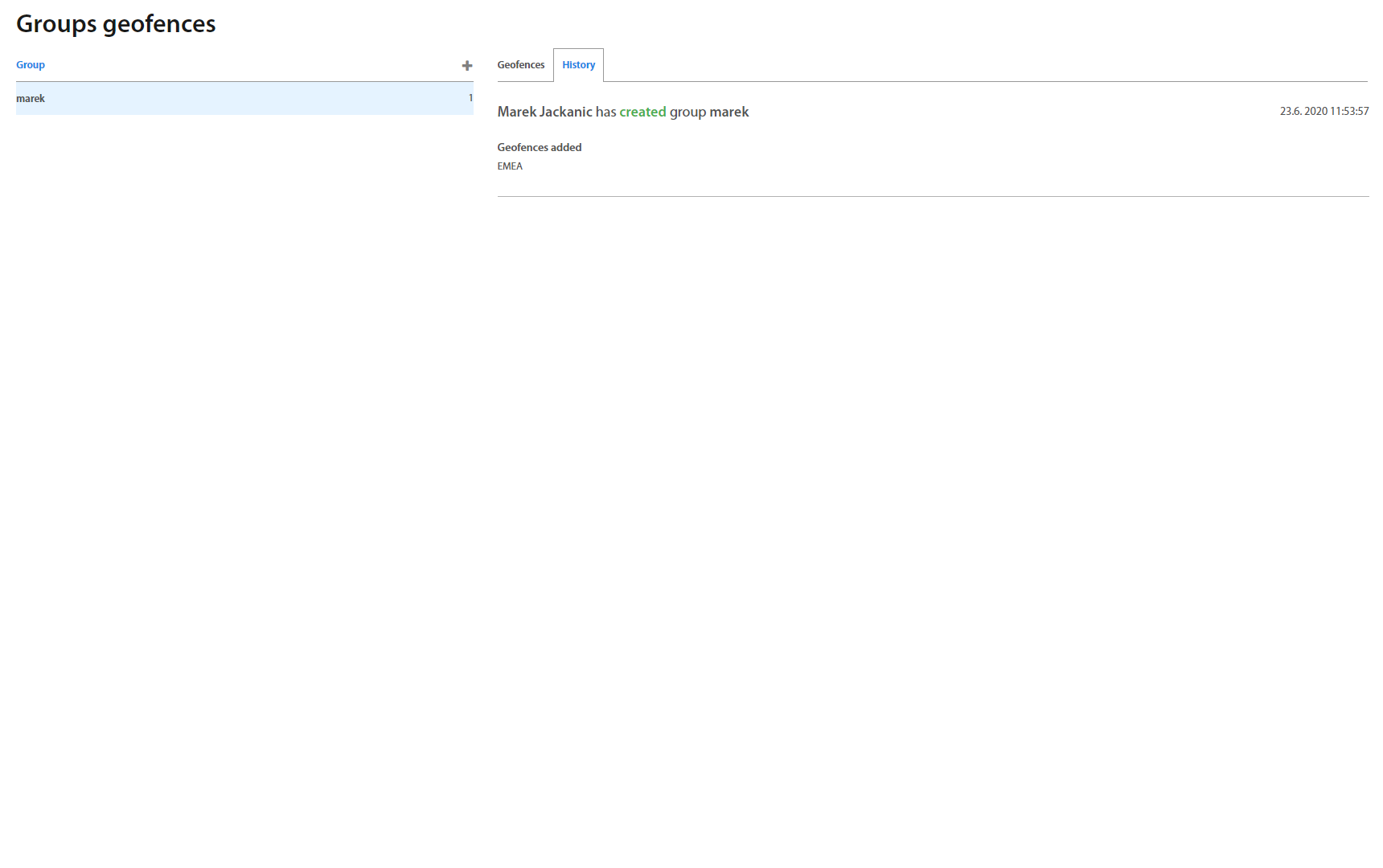Sort list by the Group column header

pyautogui.click(x=31, y=65)
